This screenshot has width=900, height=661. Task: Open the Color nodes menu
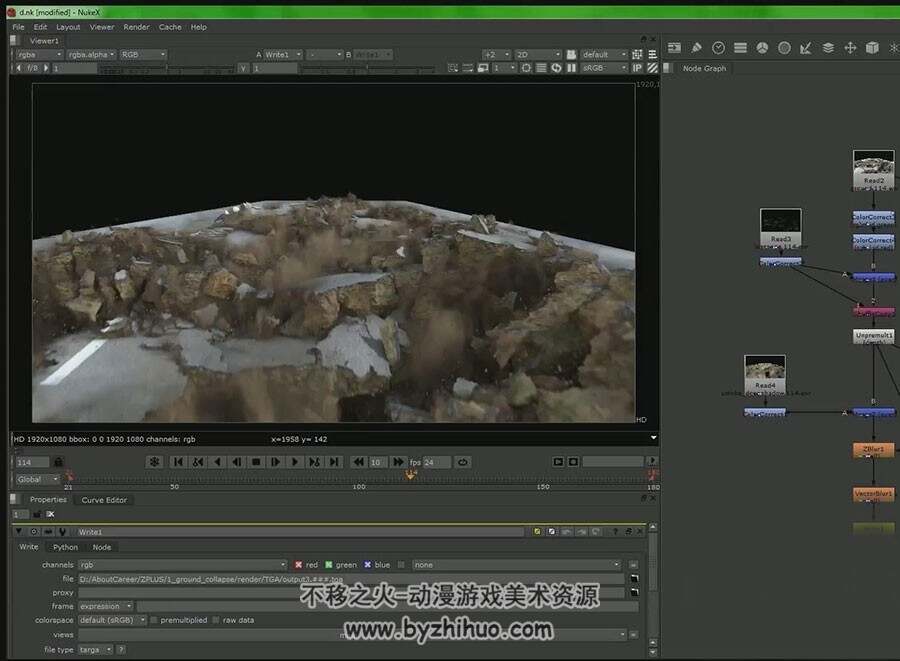(762, 48)
